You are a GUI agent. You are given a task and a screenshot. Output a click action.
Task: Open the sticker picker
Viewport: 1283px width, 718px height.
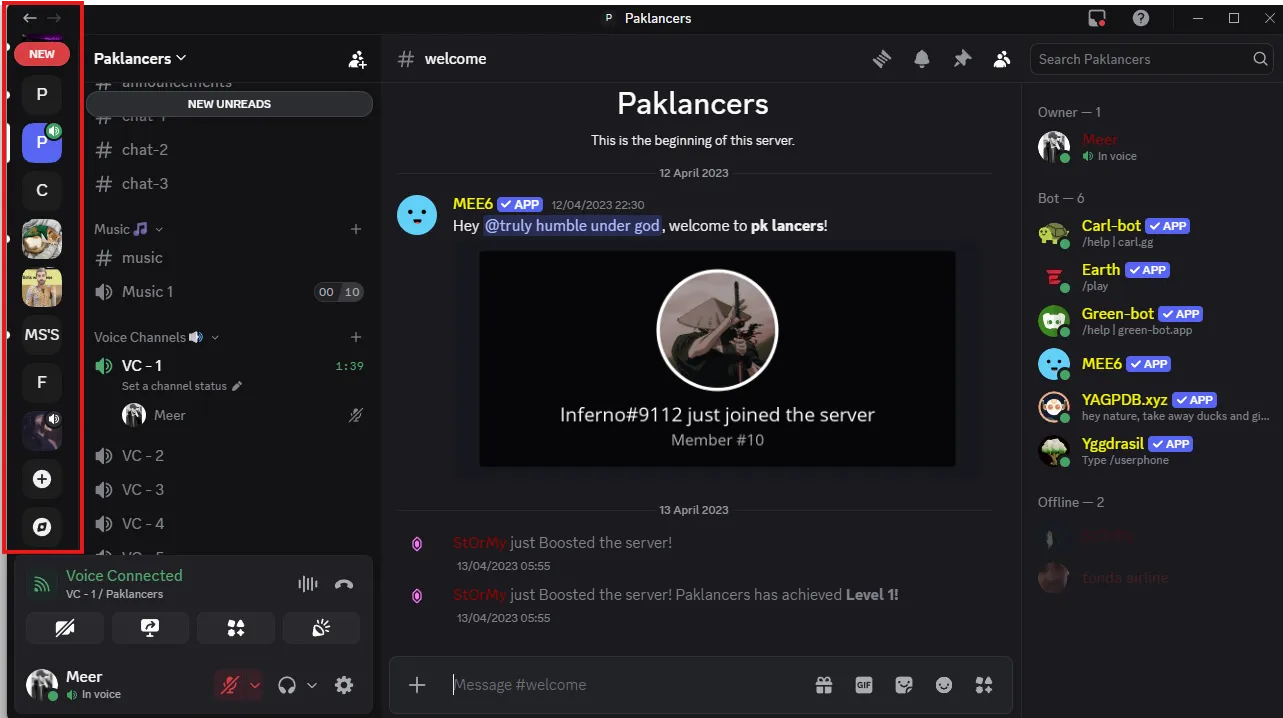tap(904, 685)
